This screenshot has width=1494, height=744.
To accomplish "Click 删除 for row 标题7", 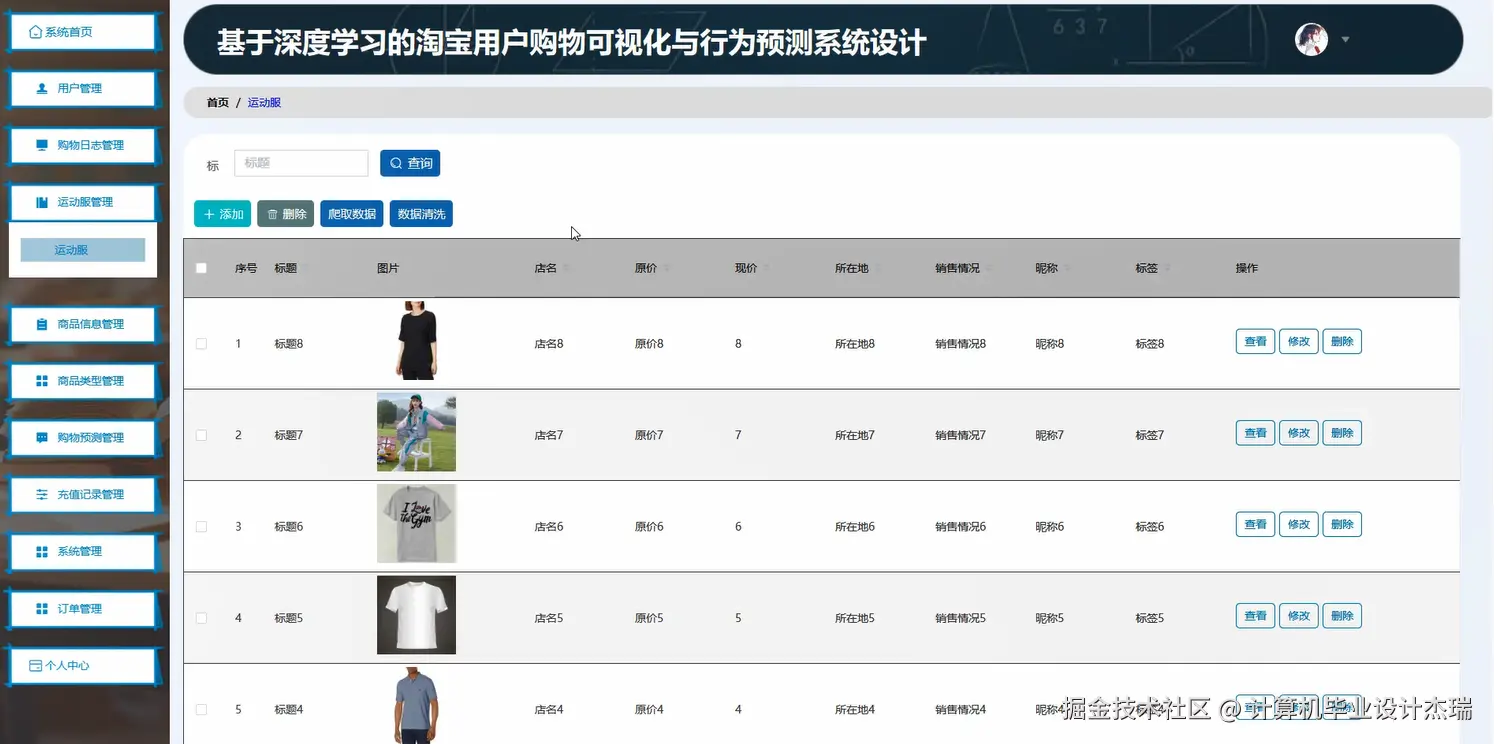I will click(x=1342, y=433).
